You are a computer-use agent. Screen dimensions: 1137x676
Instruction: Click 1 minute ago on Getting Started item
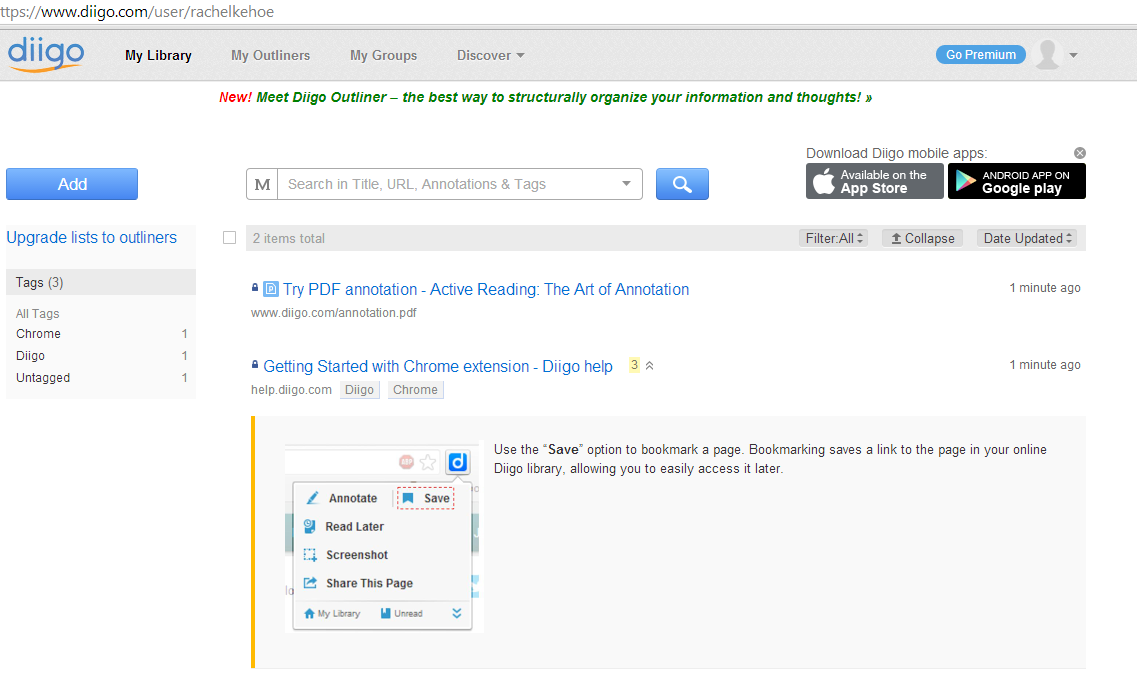pyautogui.click(x=1045, y=364)
